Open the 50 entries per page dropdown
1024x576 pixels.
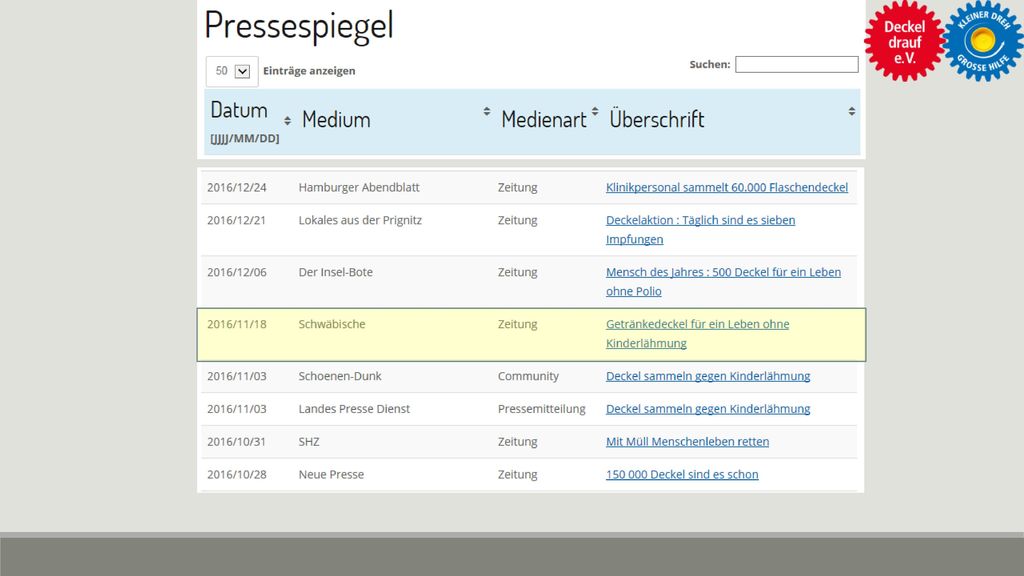[232, 71]
